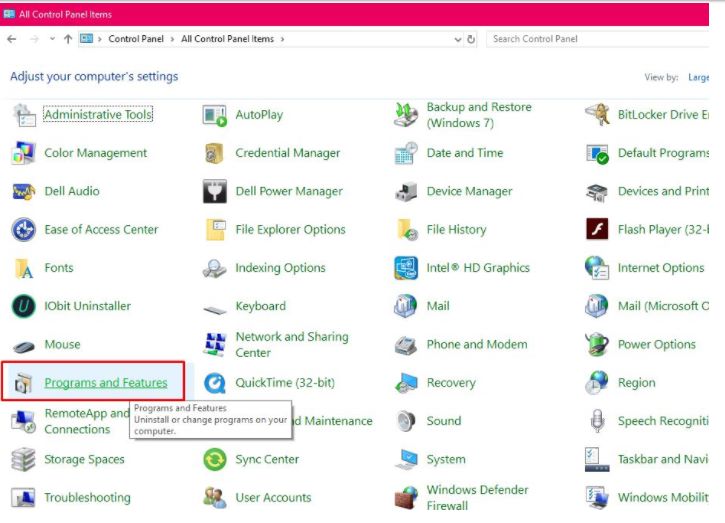Open the Network and Sharing Center link

292,345
